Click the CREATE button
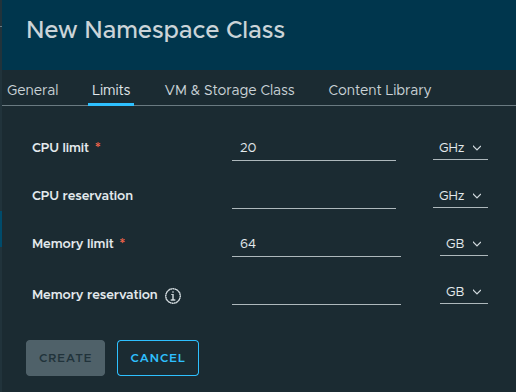This screenshot has height=392, width=516. coord(65,358)
